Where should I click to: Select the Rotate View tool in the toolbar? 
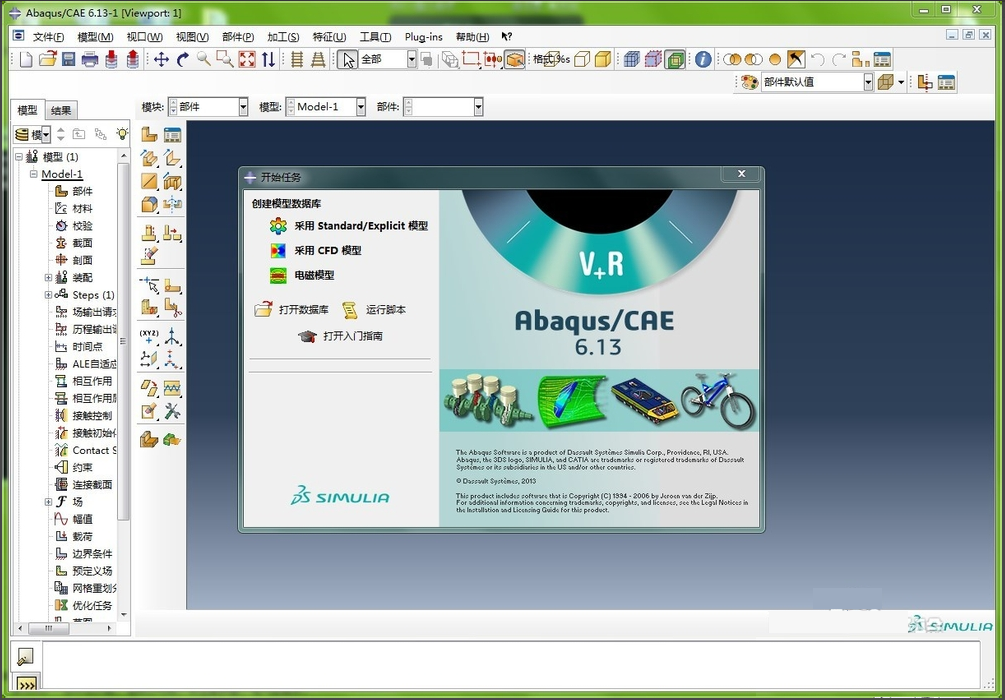tap(183, 59)
